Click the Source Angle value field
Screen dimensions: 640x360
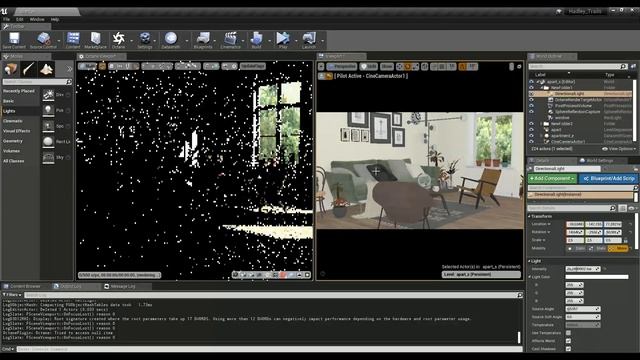pos(582,309)
